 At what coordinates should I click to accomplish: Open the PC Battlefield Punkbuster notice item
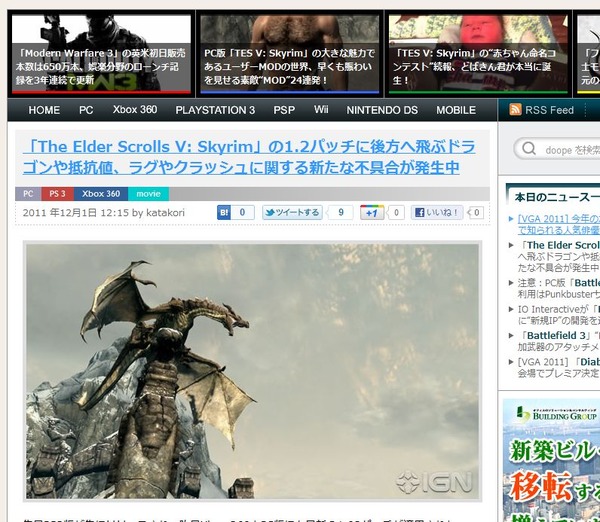pos(558,288)
